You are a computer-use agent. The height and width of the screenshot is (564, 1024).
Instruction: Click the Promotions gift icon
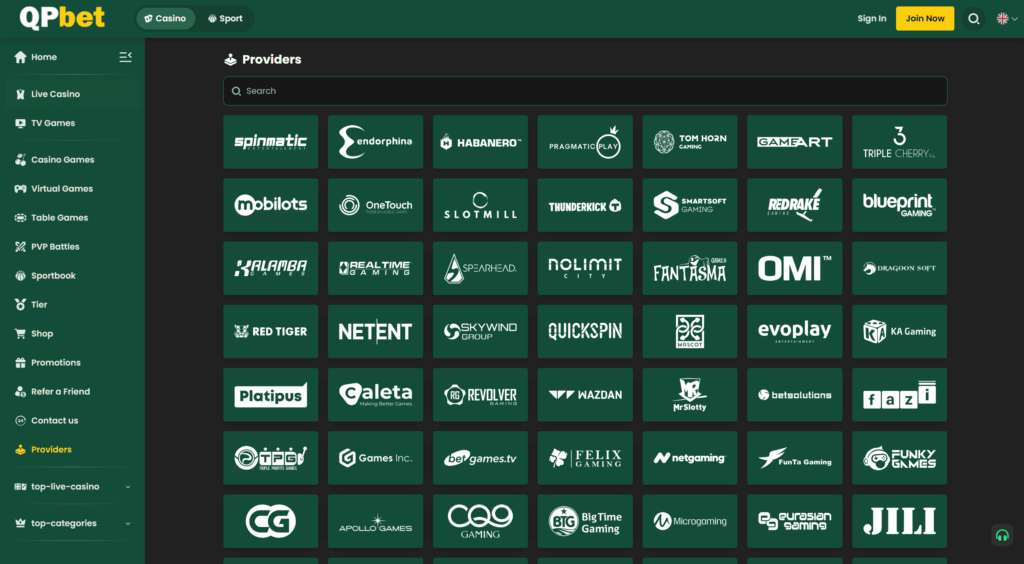click(x=20, y=362)
